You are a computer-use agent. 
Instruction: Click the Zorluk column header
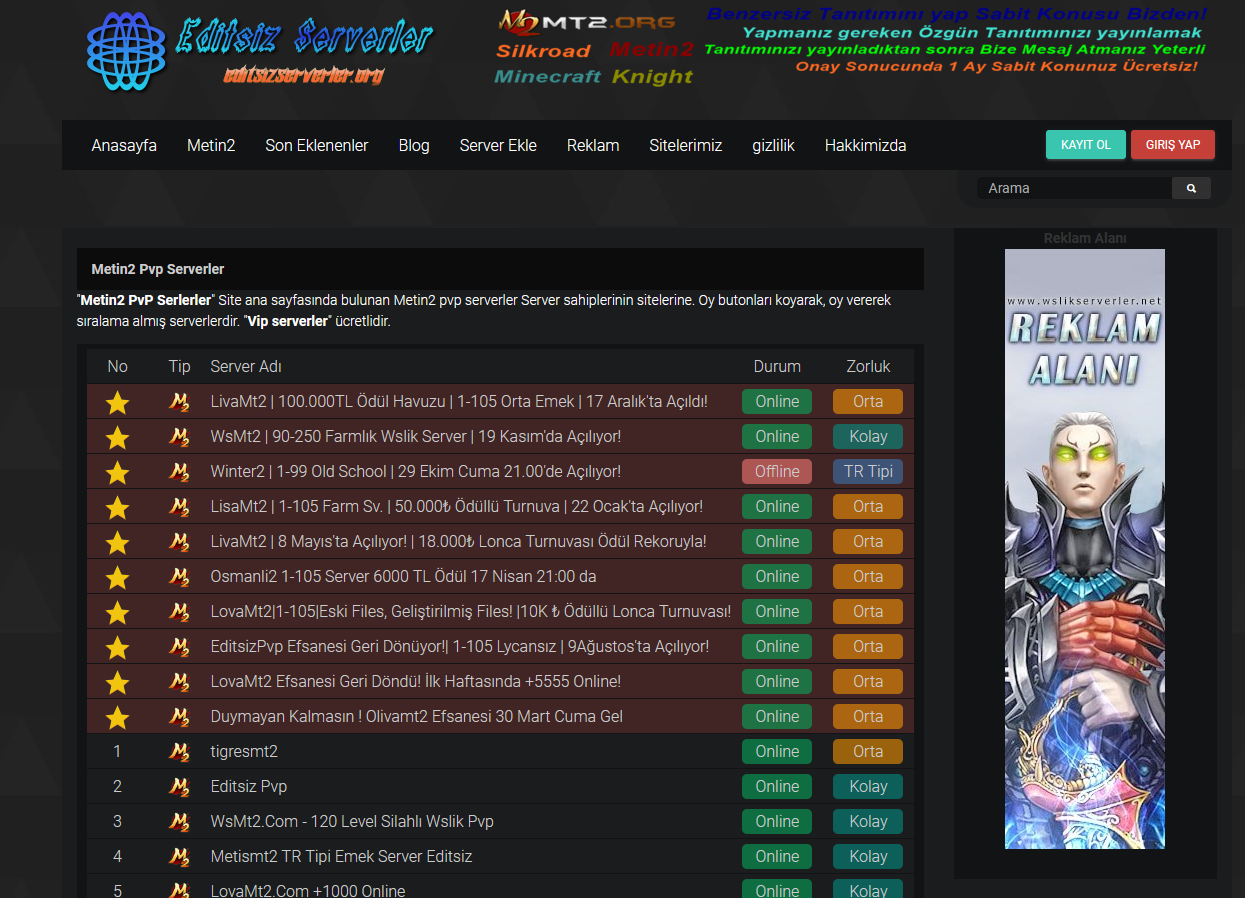(x=868, y=367)
